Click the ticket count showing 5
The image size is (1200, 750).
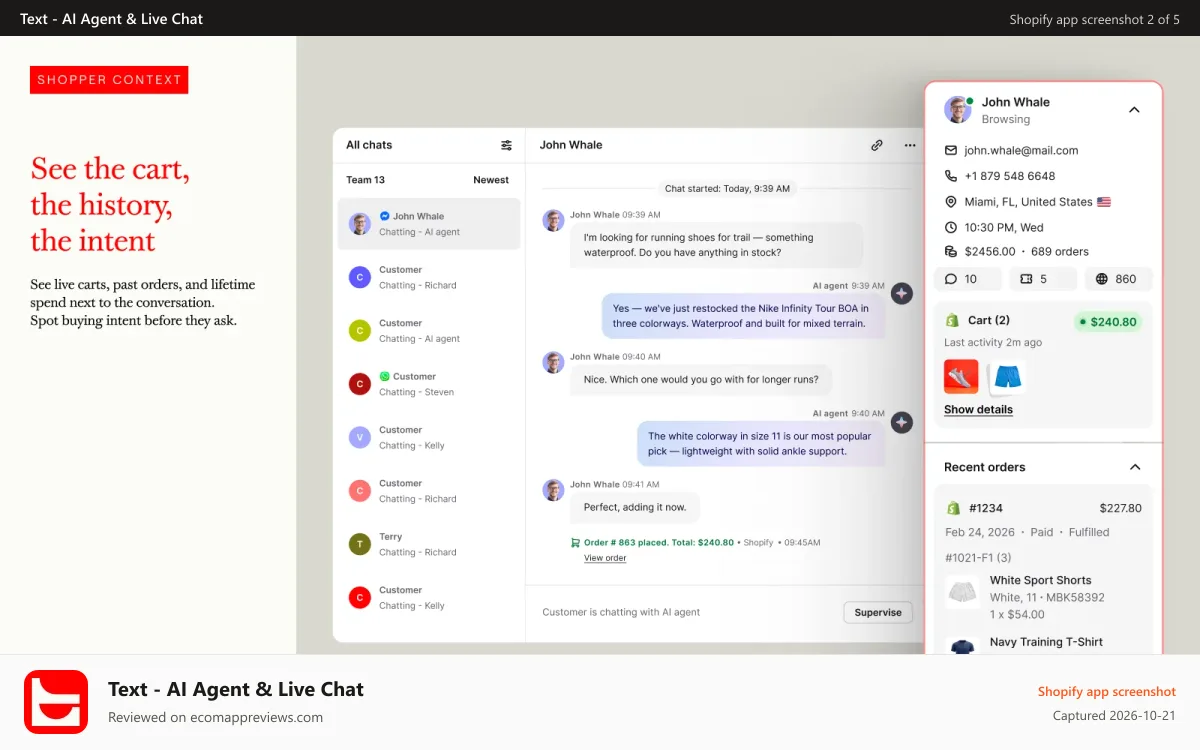coord(1043,279)
